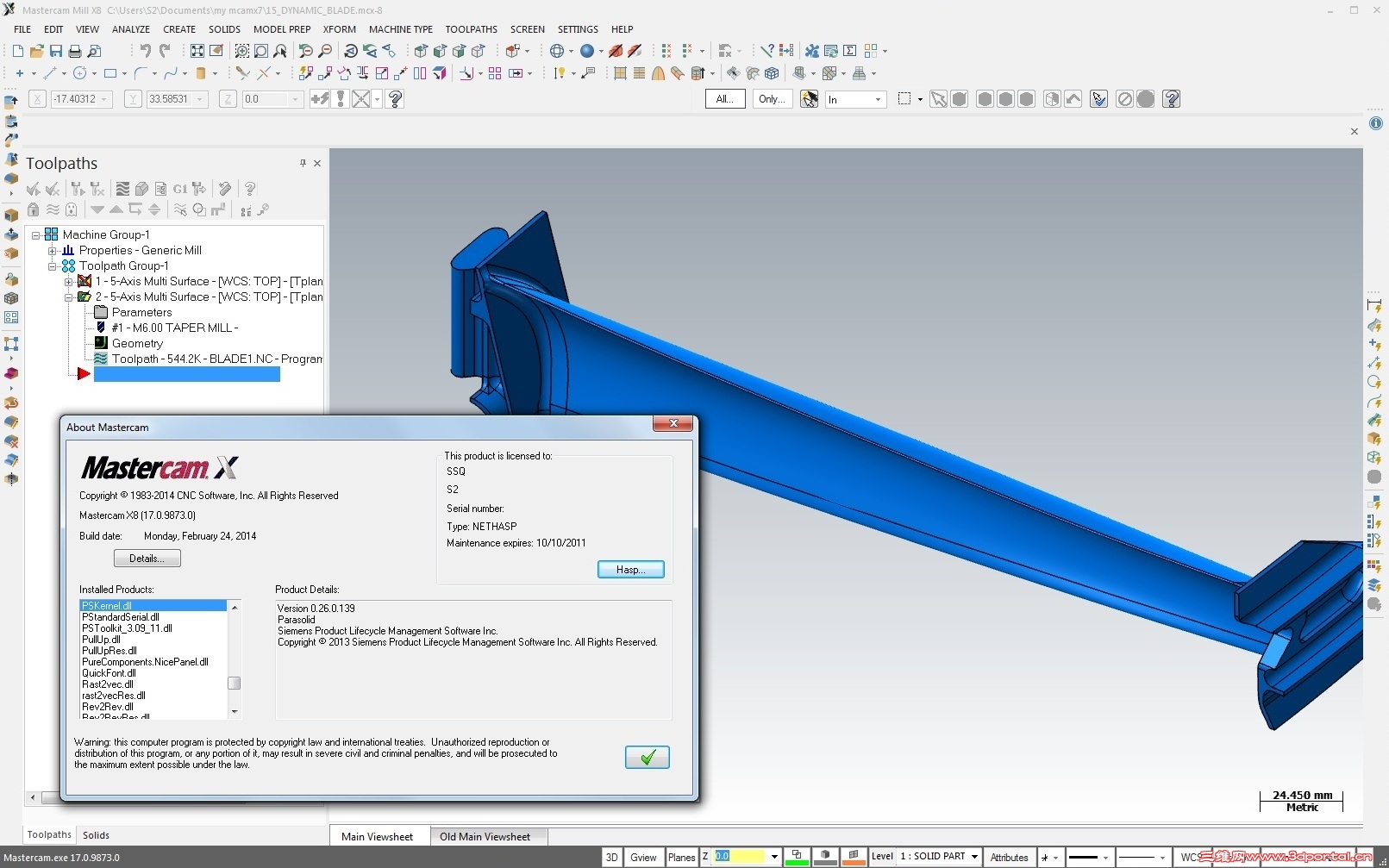Click the Create Cylinder primitive icon
The width and height of the screenshot is (1389, 868).
coord(201,73)
